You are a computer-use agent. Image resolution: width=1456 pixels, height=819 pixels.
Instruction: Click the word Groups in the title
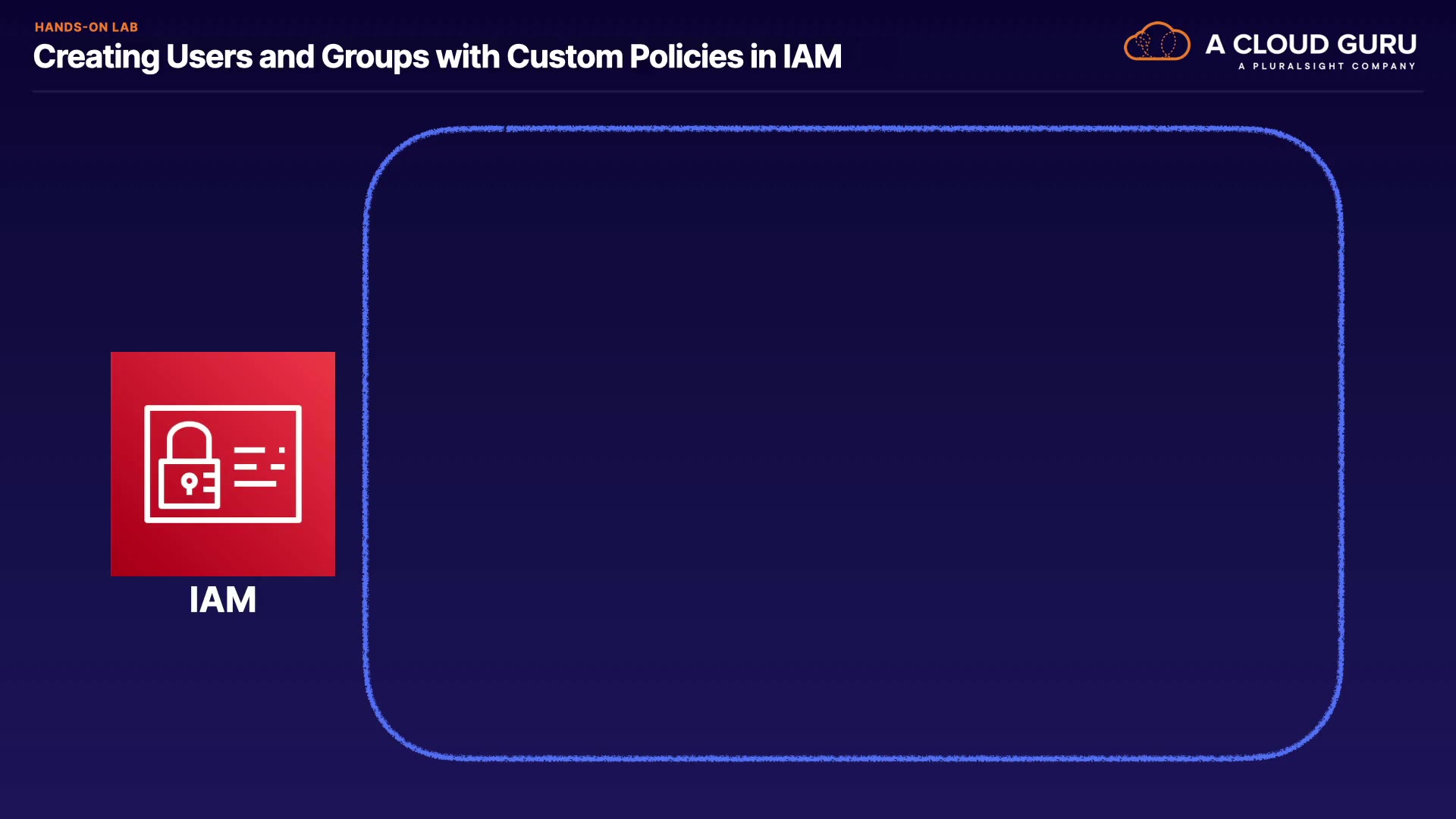(x=375, y=57)
